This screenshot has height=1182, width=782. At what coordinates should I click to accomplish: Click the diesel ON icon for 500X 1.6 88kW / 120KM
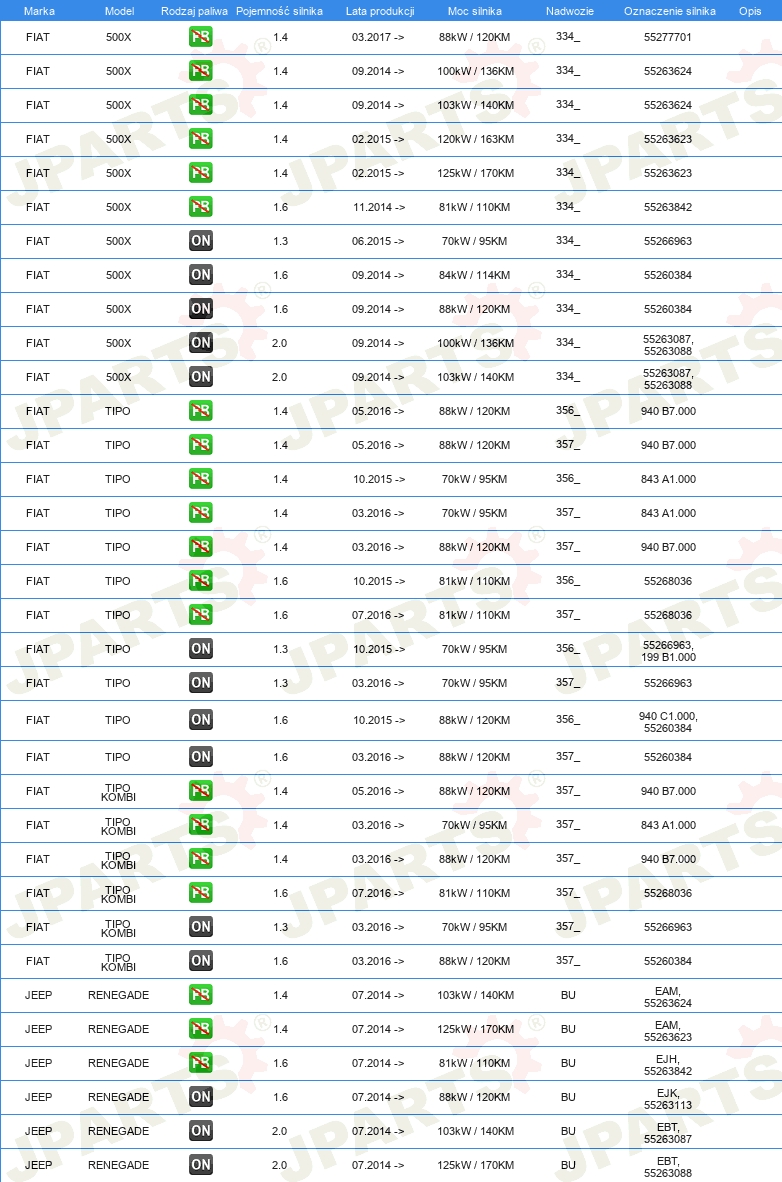[201, 308]
